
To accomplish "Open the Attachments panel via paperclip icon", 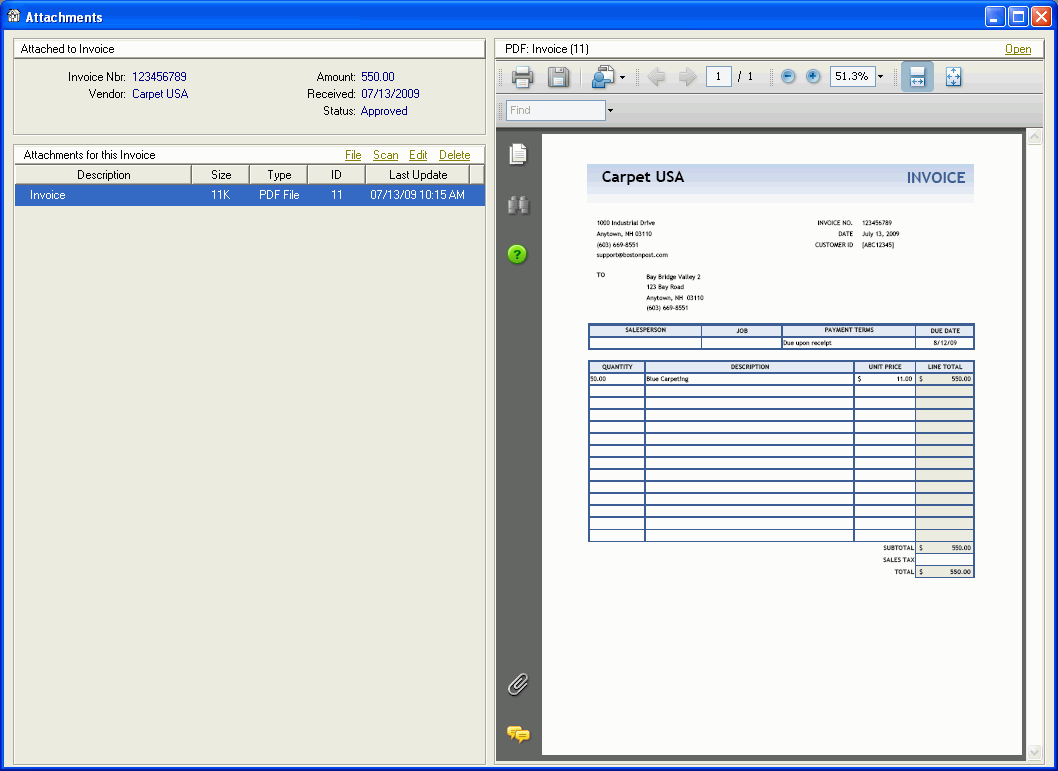I will [x=517, y=684].
